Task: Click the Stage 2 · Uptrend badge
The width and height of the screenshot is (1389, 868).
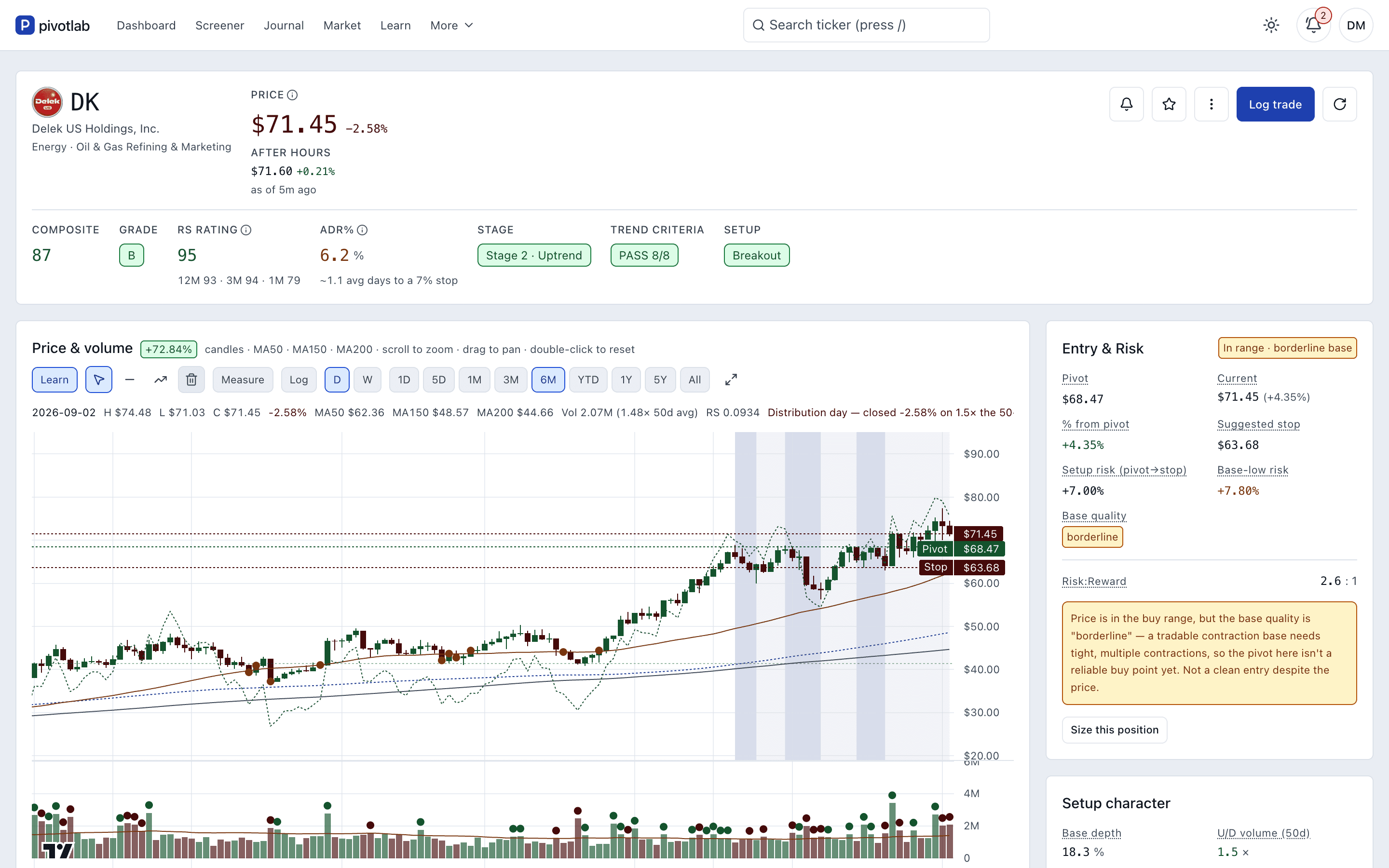Action: (534, 256)
